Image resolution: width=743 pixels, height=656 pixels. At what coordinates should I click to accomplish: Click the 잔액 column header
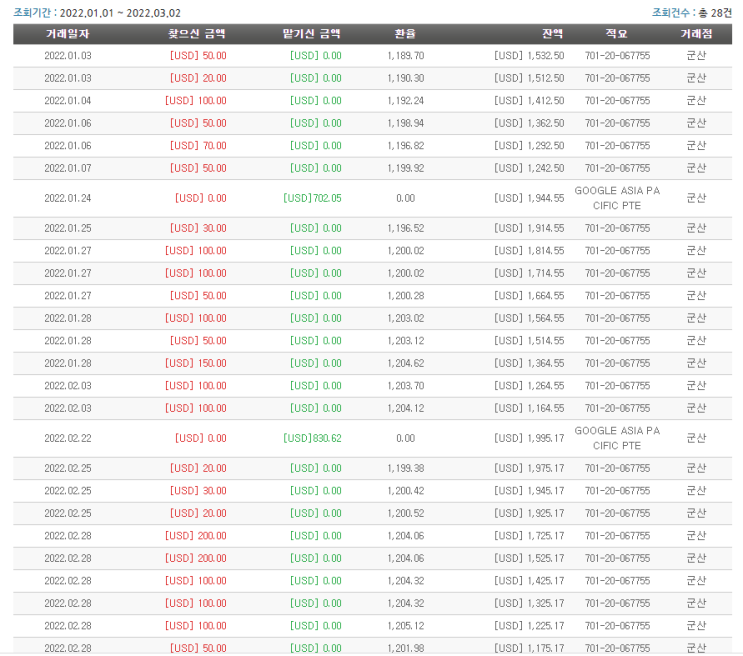pos(553,34)
